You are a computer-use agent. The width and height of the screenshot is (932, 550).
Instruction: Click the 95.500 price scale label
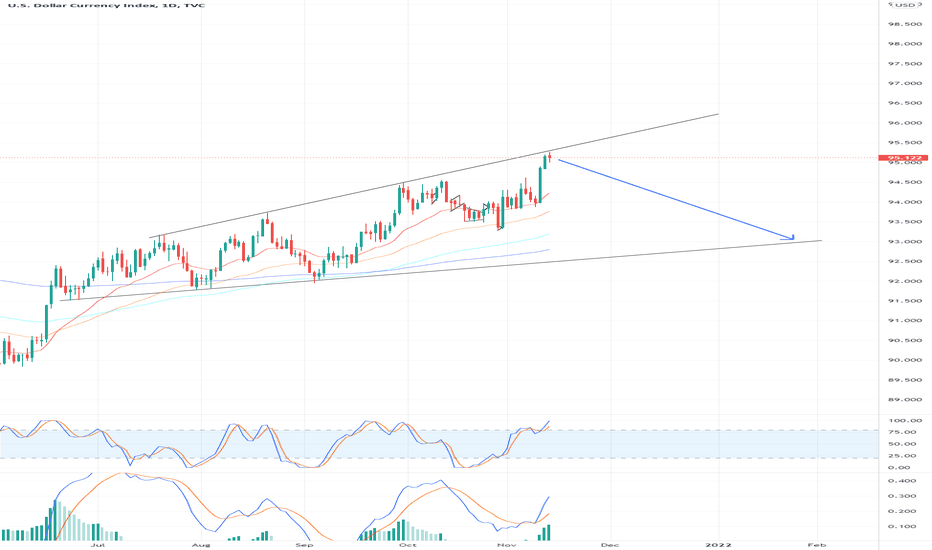(905, 143)
